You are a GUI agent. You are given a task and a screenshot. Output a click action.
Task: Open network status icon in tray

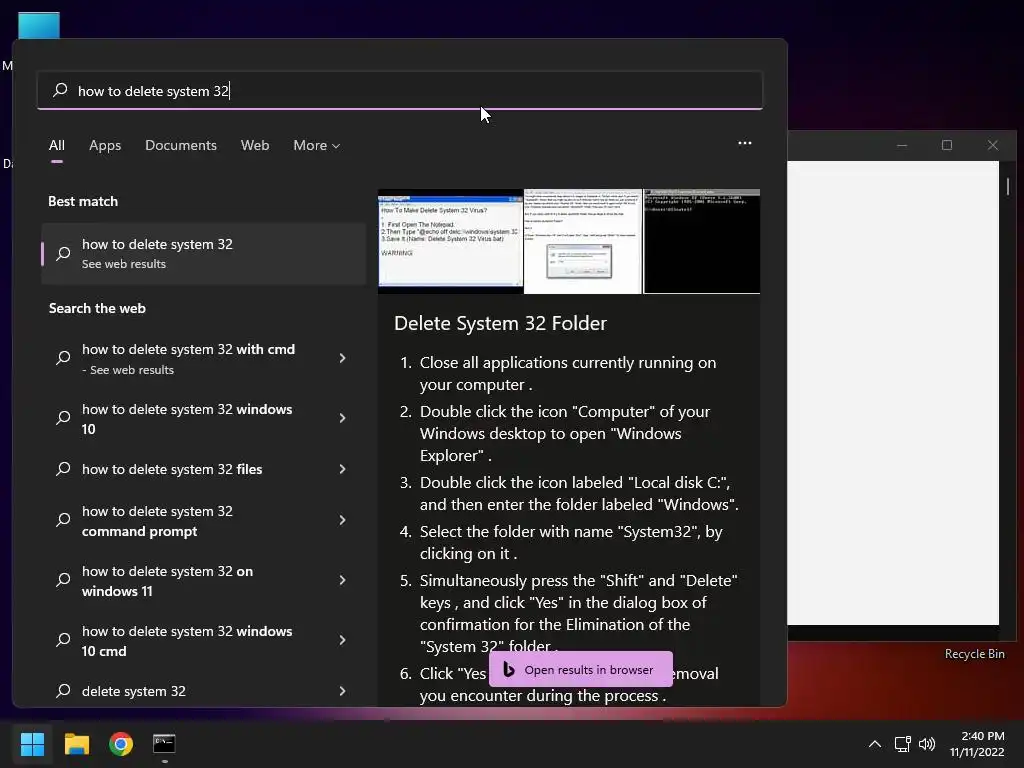(903, 744)
